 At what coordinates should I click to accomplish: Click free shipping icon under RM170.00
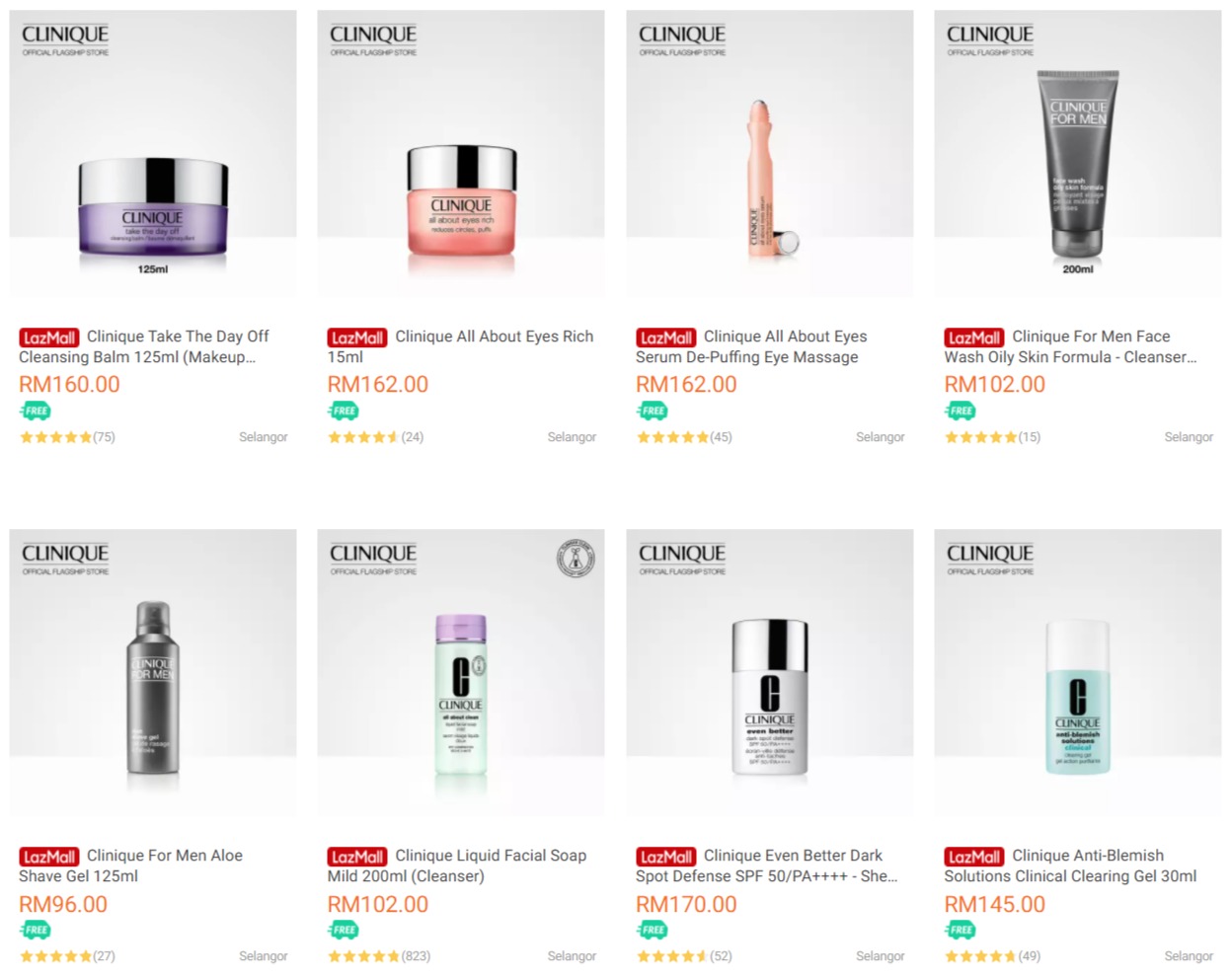coord(652,930)
